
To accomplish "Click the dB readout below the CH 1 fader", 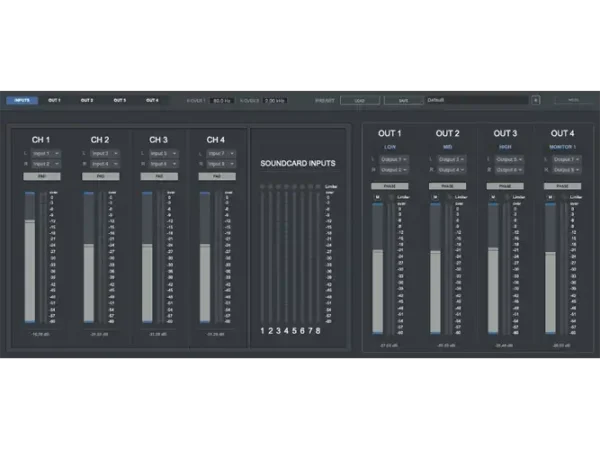I will pos(41,334).
